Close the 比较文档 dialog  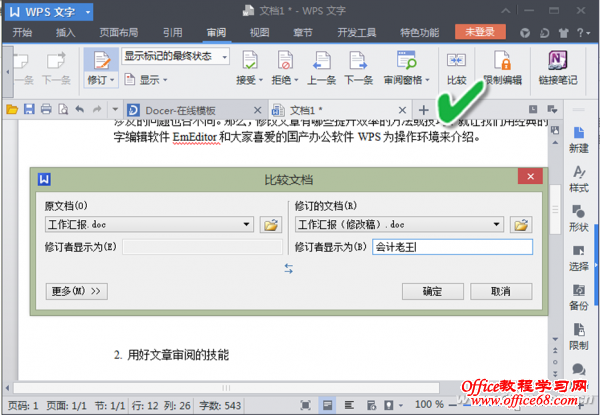pyautogui.click(x=530, y=176)
